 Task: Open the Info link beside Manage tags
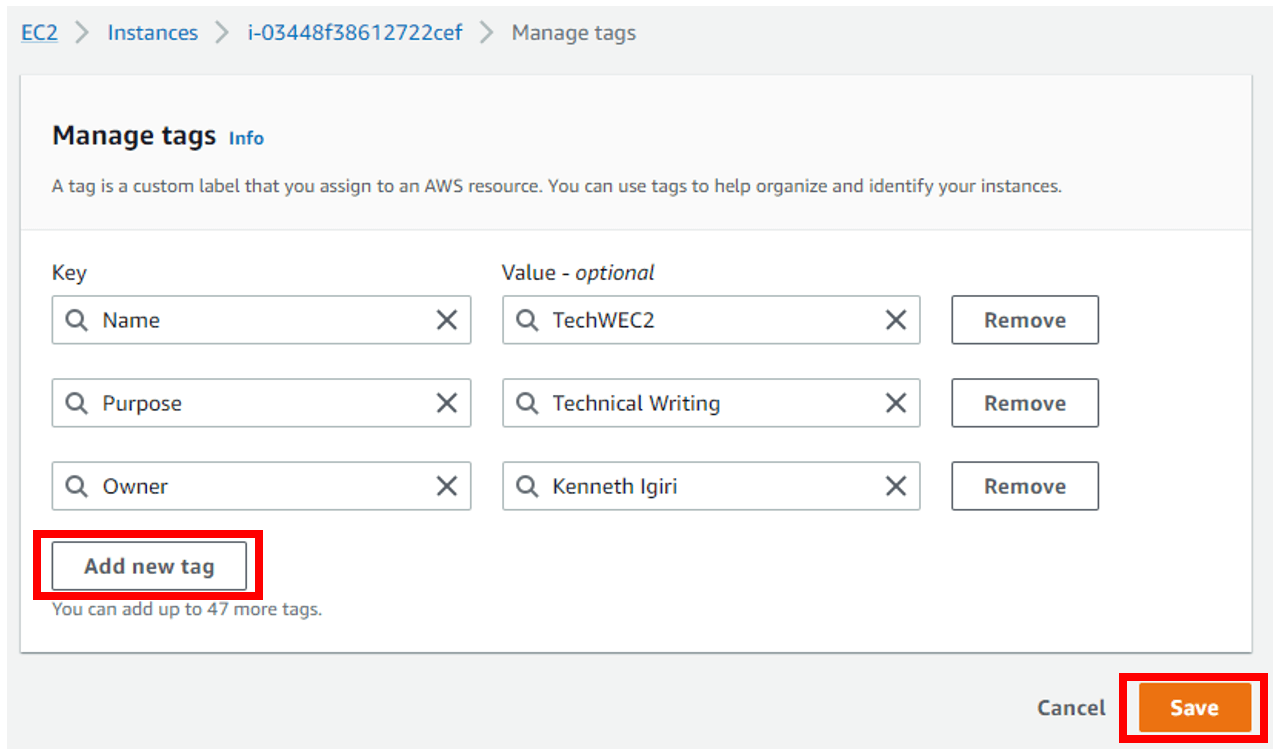pos(246,138)
